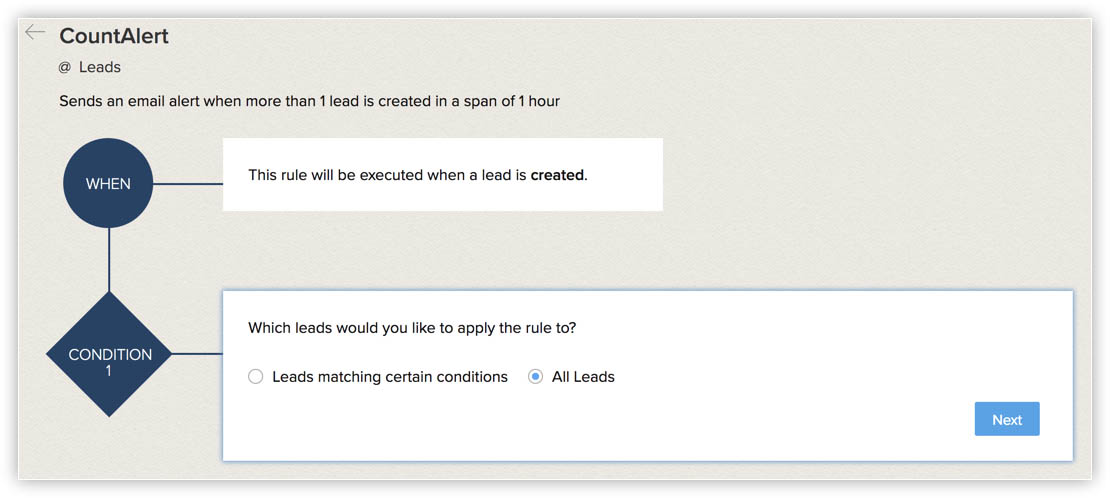
Task: Click the @ symbol beside Leads
Action: [65, 67]
